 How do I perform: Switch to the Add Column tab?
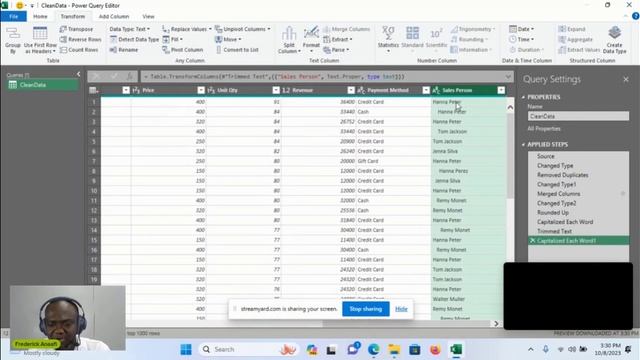pos(114,16)
